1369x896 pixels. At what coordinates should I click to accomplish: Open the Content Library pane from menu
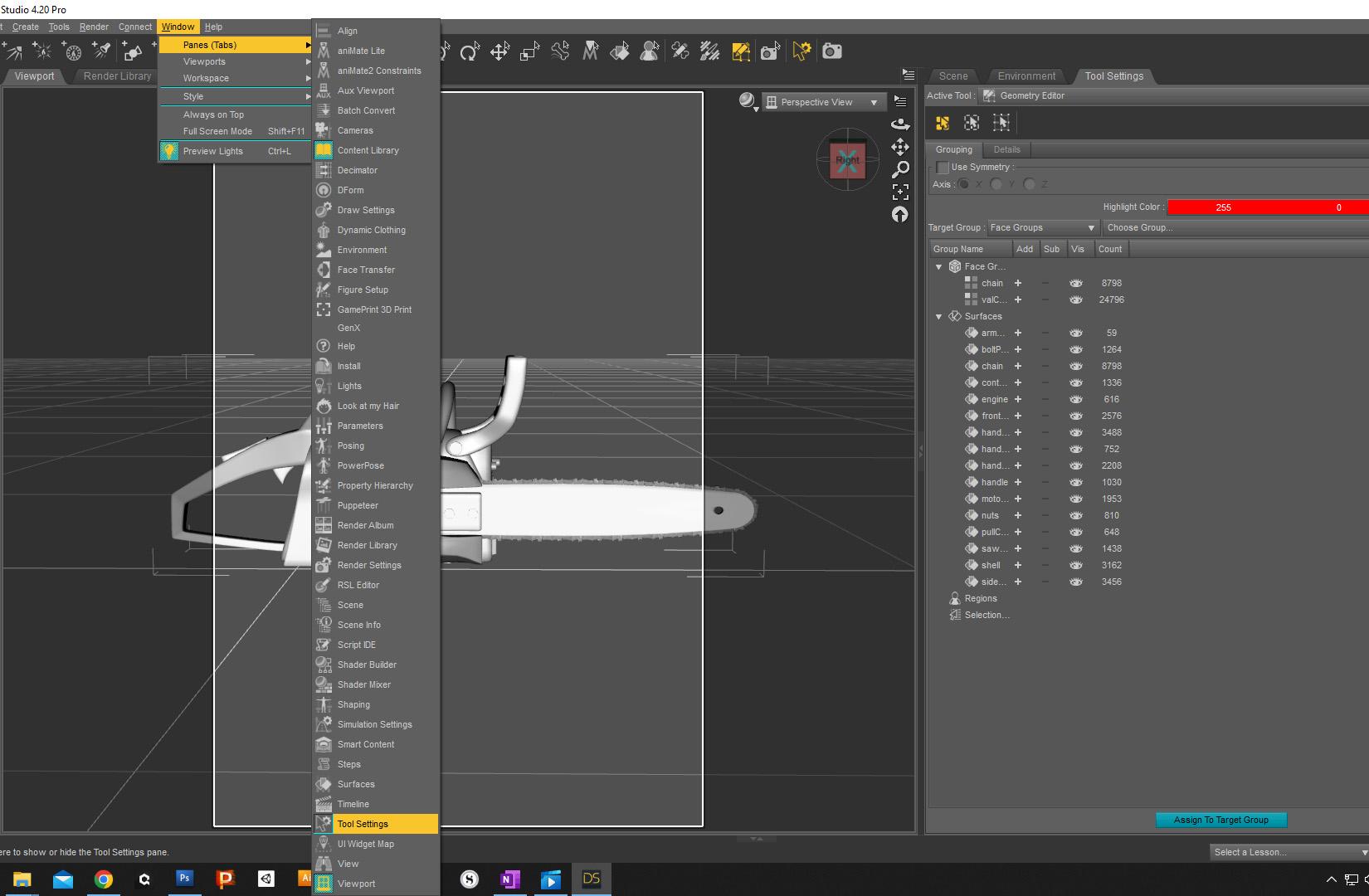pyautogui.click(x=376, y=150)
